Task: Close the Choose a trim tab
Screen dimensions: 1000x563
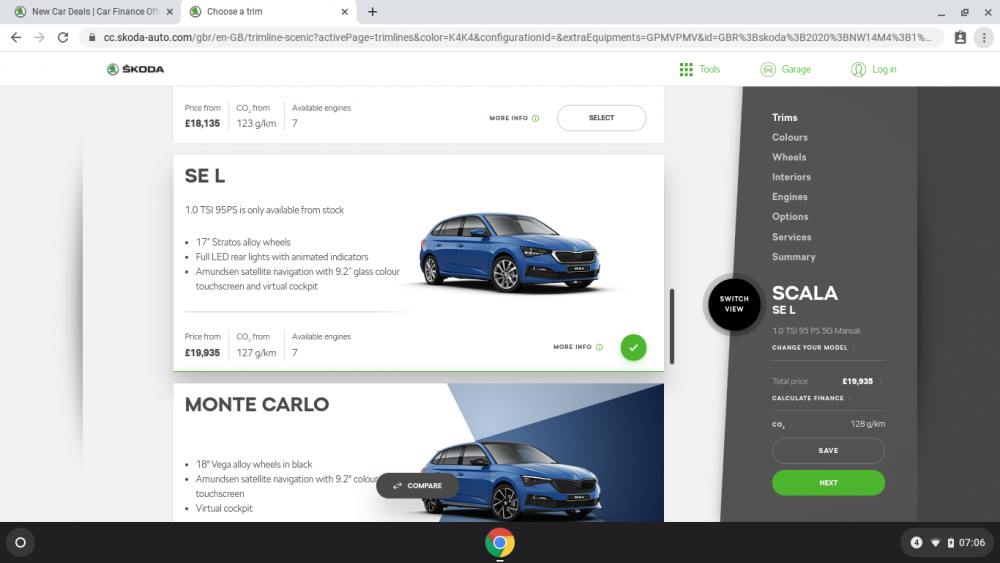Action: pyautogui.click(x=344, y=11)
